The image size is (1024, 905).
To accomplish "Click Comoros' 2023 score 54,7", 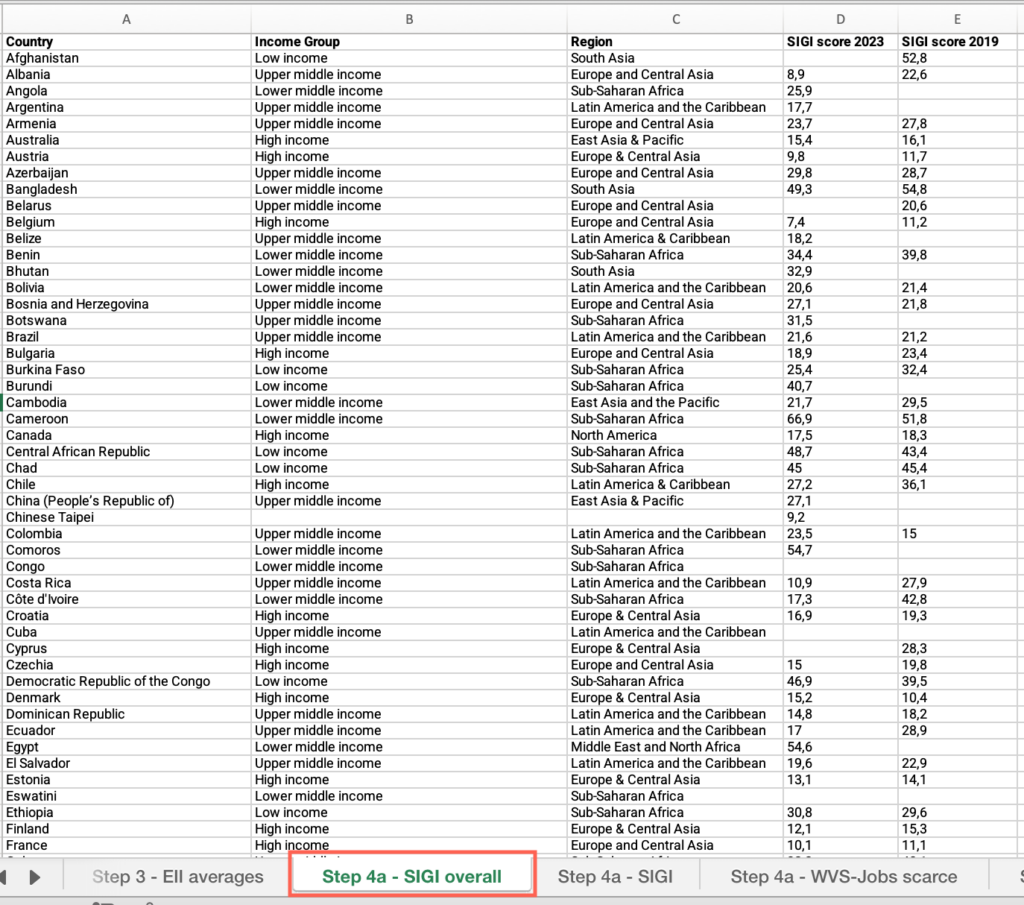I will 840,550.
